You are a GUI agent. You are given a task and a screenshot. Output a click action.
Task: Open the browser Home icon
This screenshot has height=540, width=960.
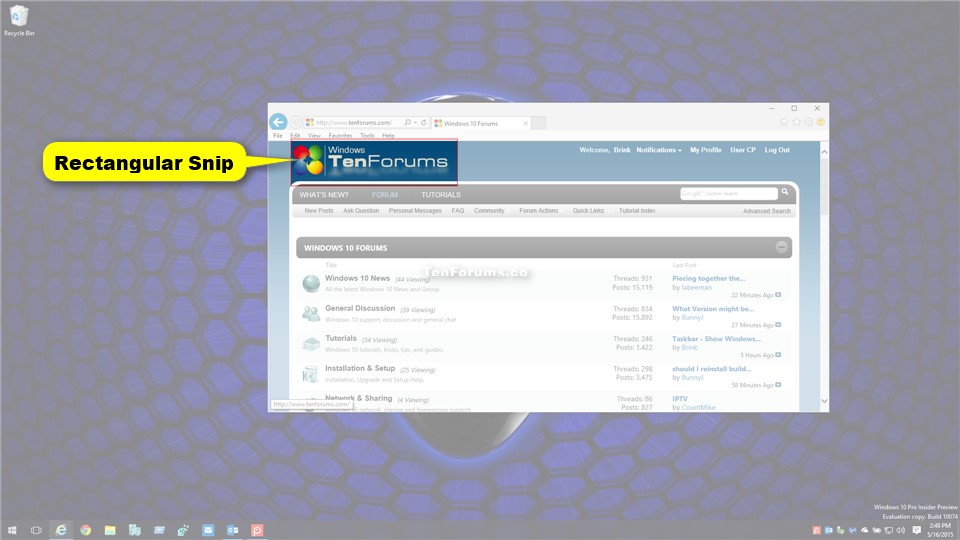click(x=784, y=122)
